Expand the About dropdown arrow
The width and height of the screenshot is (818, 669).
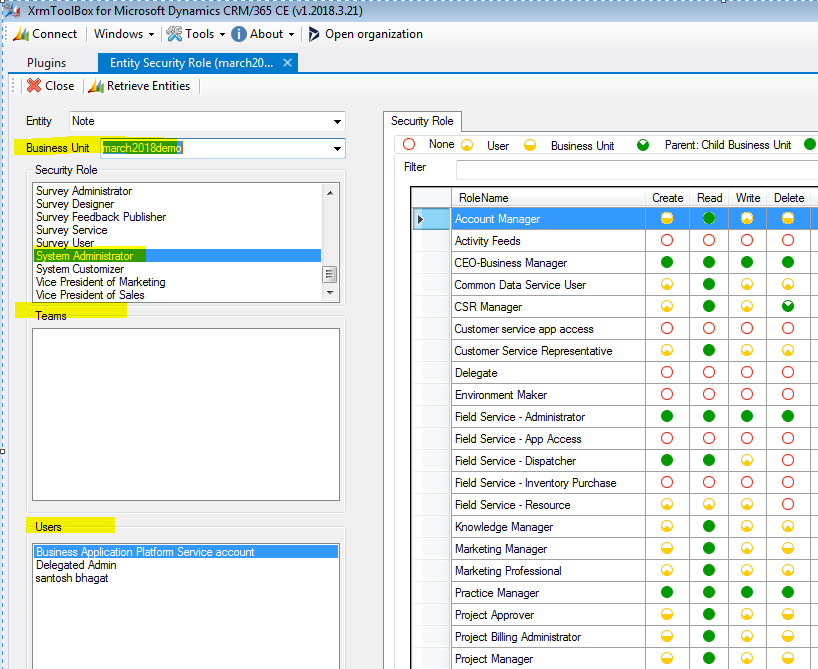click(291, 34)
